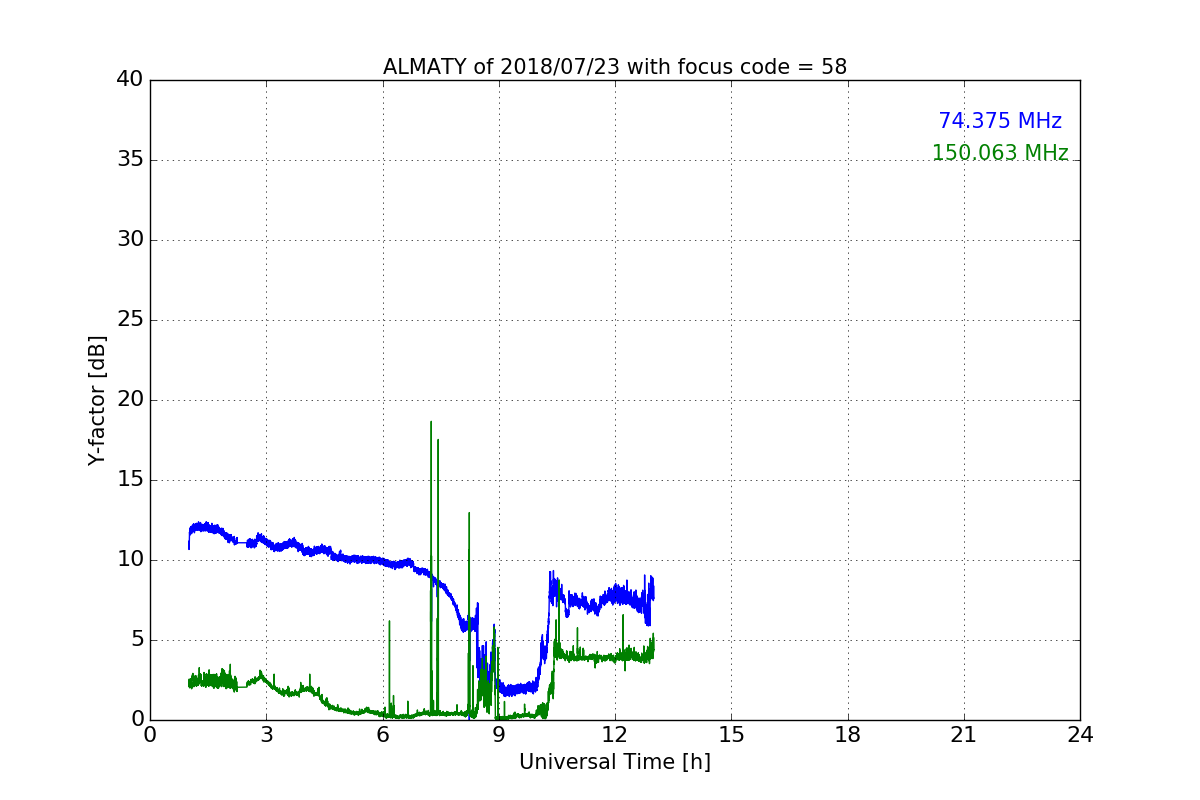Click x-axis tick label '3'
1200x800 pixels.
click(x=266, y=735)
